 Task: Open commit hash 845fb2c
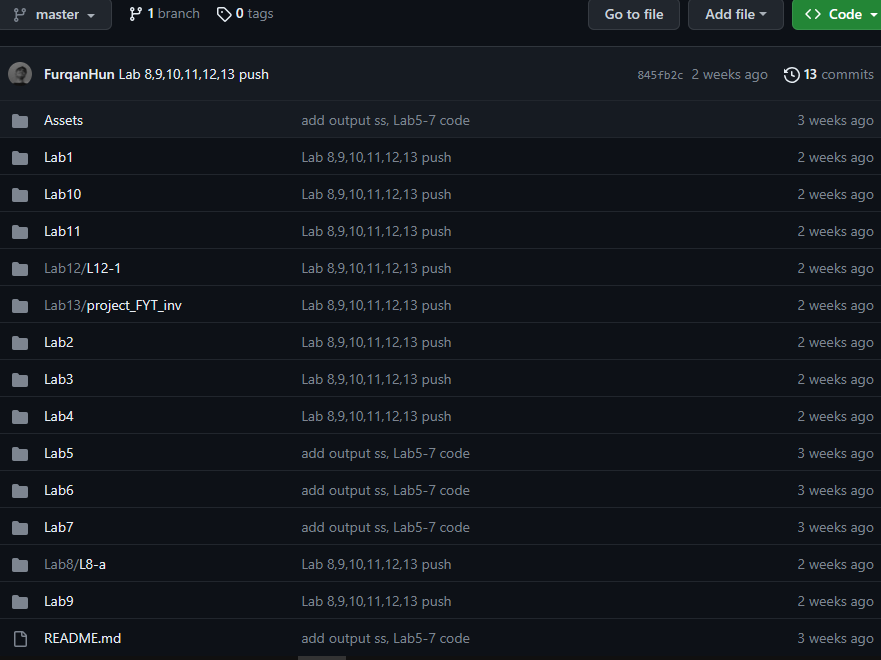(660, 75)
